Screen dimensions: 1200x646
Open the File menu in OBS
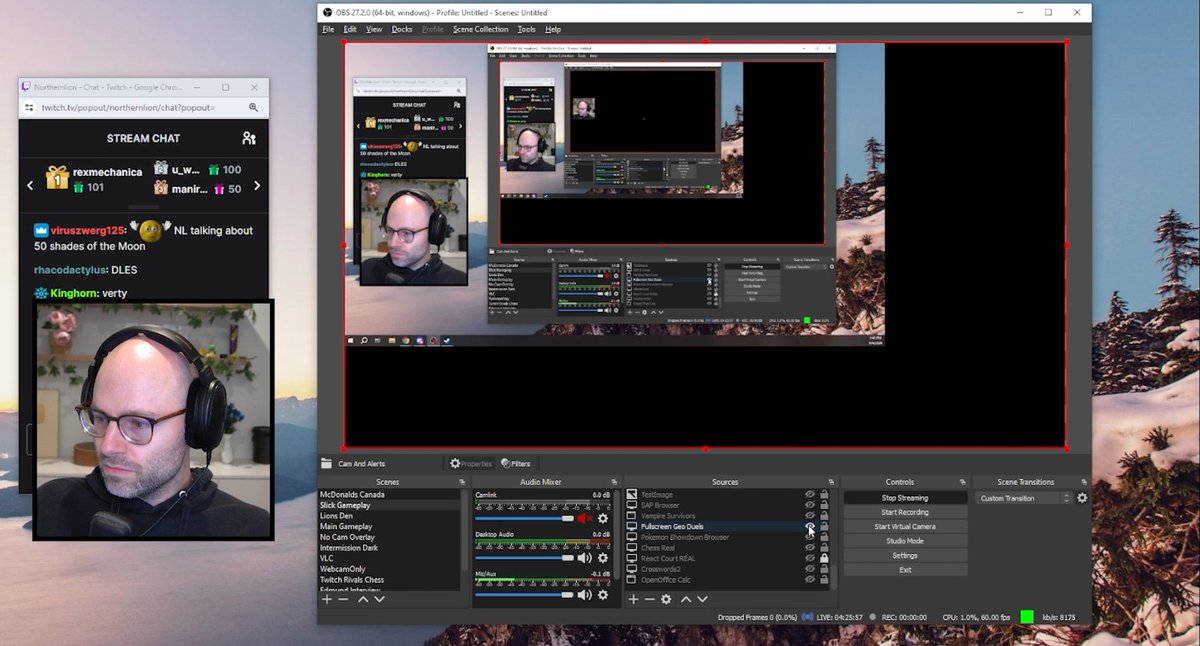[x=328, y=29]
